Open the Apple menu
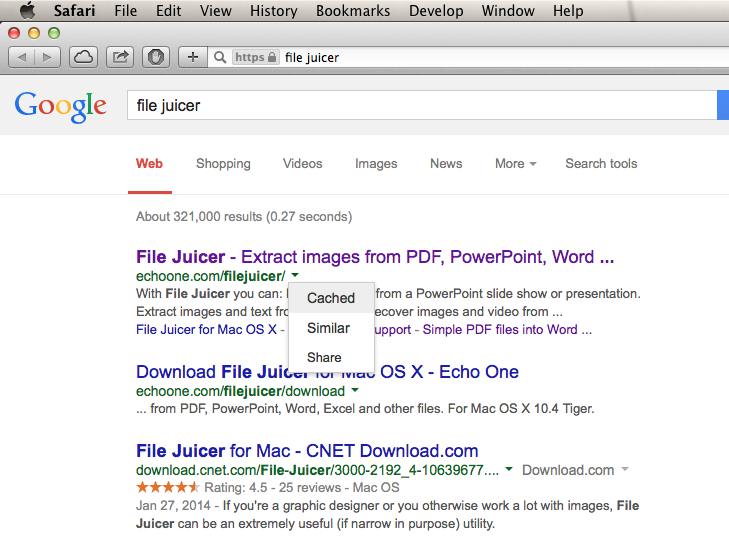Image resolution: width=729 pixels, height=541 pixels. [x=27, y=10]
